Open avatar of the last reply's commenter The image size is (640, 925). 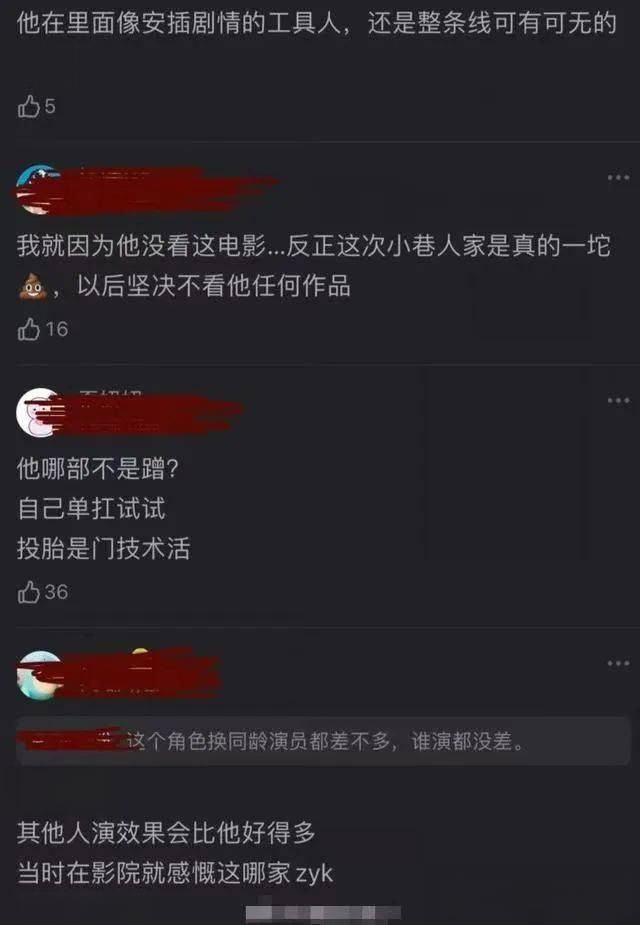(x=39, y=674)
